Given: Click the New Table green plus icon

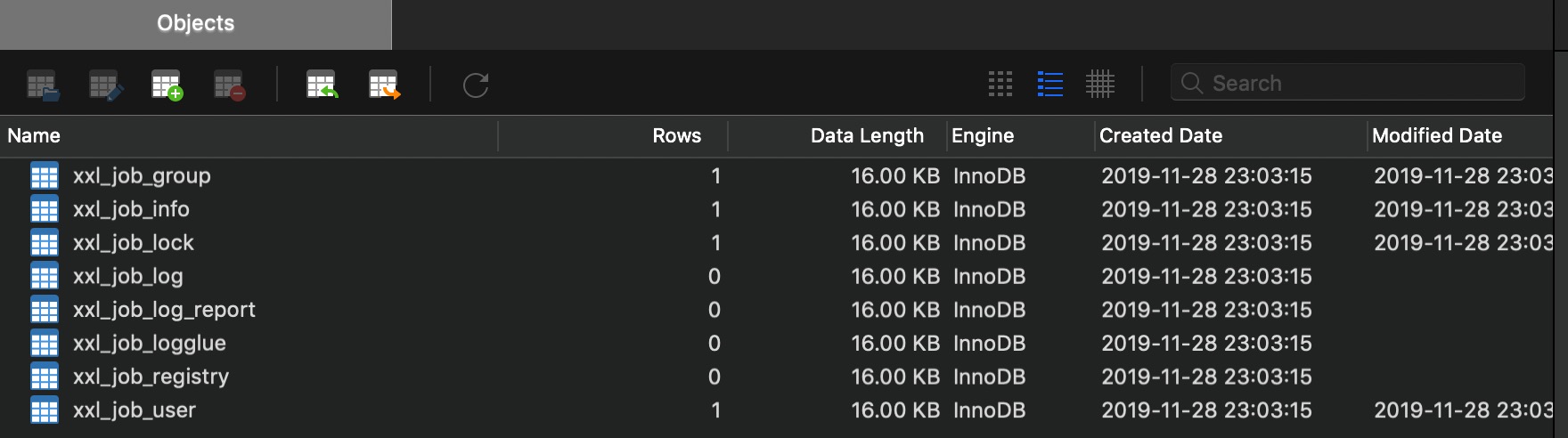Looking at the screenshot, I should (167, 85).
